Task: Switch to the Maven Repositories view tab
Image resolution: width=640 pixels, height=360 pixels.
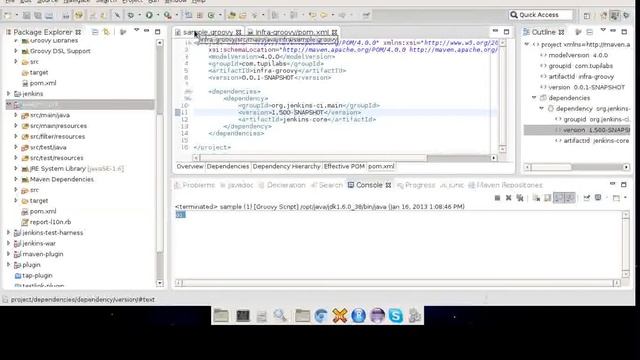Action: pos(505,185)
